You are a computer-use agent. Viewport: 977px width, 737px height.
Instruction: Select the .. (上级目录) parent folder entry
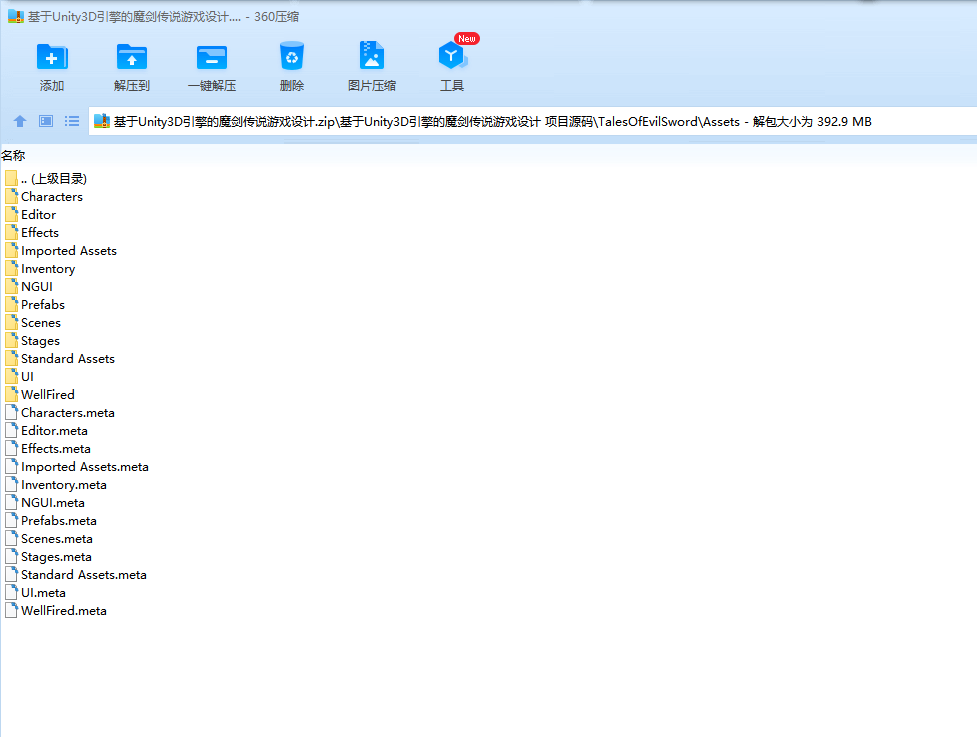pyautogui.click(x=46, y=179)
